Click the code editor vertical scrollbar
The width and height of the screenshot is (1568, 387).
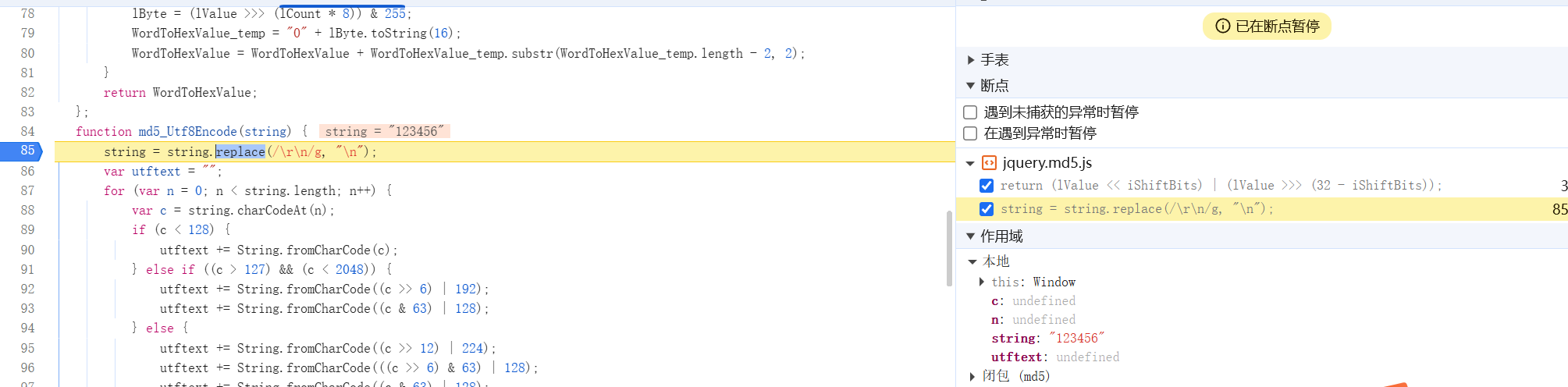(949, 248)
